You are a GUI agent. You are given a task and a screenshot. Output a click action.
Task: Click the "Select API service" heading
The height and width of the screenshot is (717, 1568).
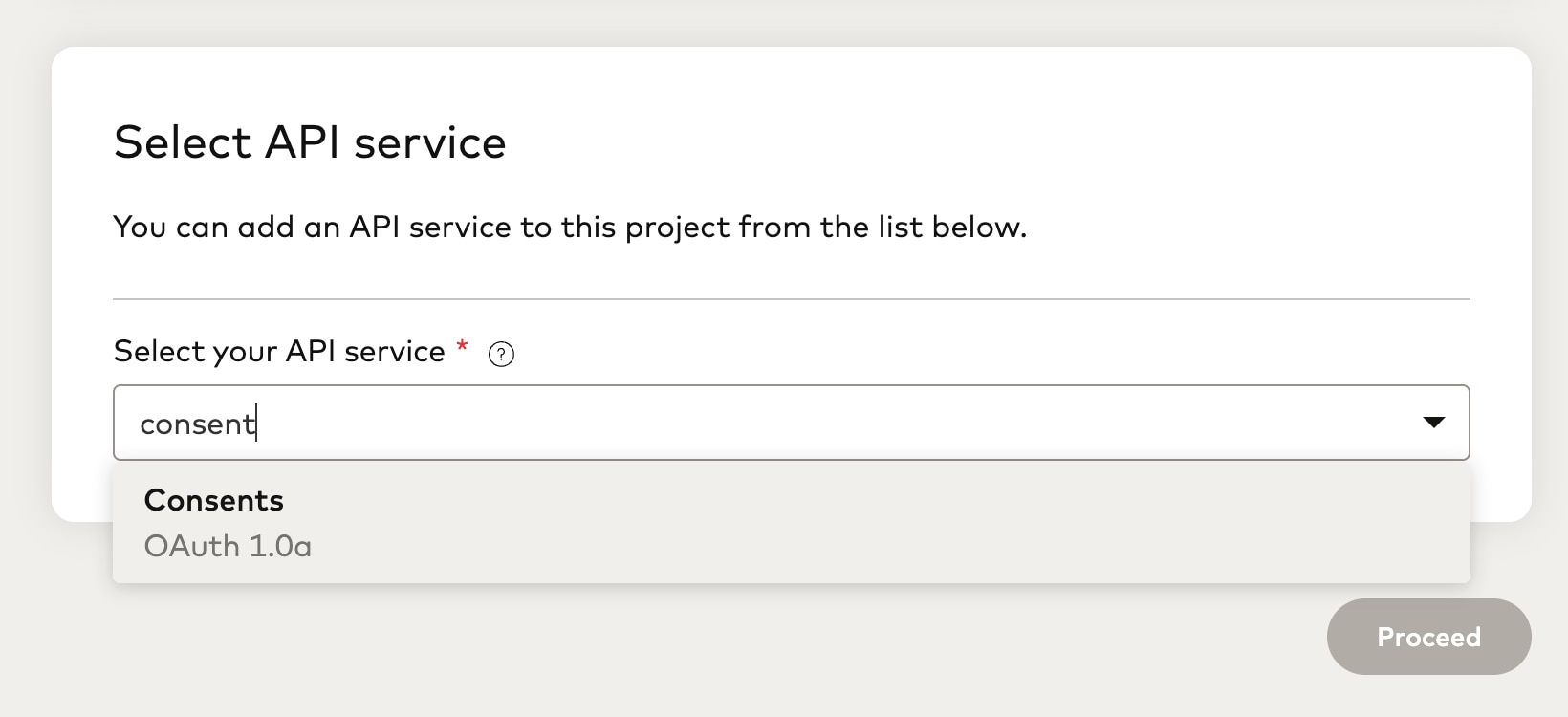pos(310,142)
